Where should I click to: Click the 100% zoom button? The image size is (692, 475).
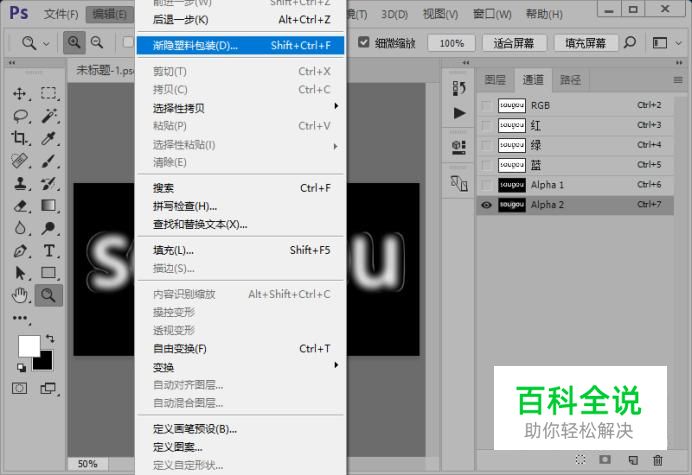pos(452,43)
